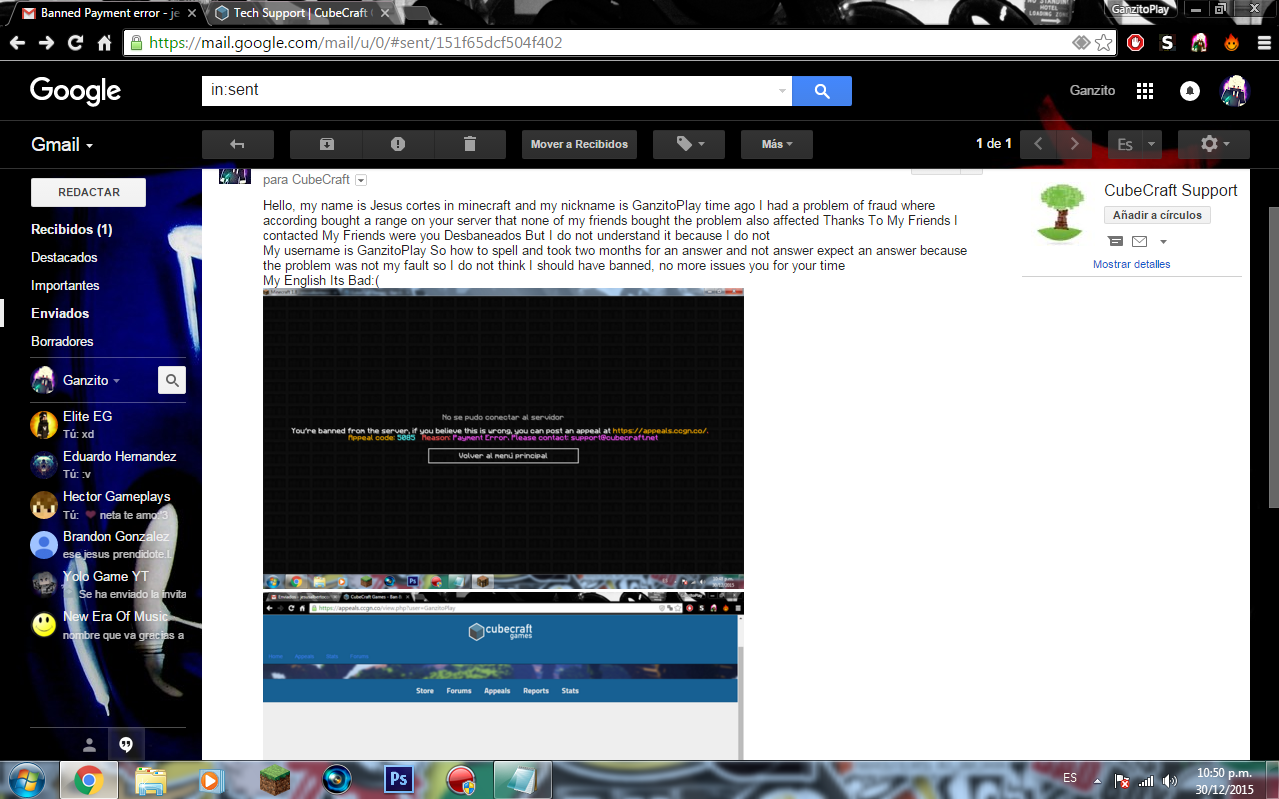Click the blue search button
This screenshot has height=799, width=1279.
[x=822, y=90]
